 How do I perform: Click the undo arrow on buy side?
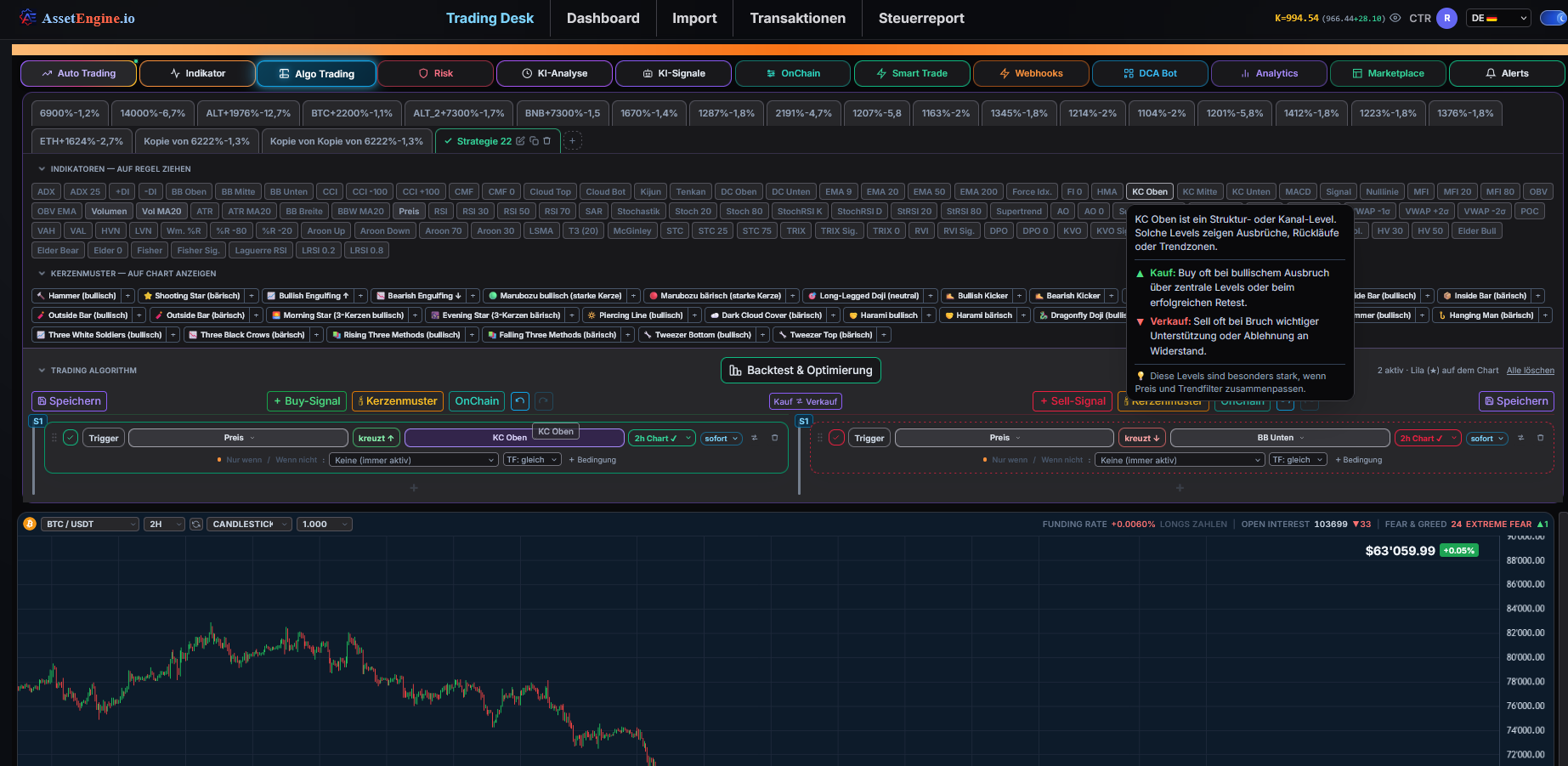[520, 401]
